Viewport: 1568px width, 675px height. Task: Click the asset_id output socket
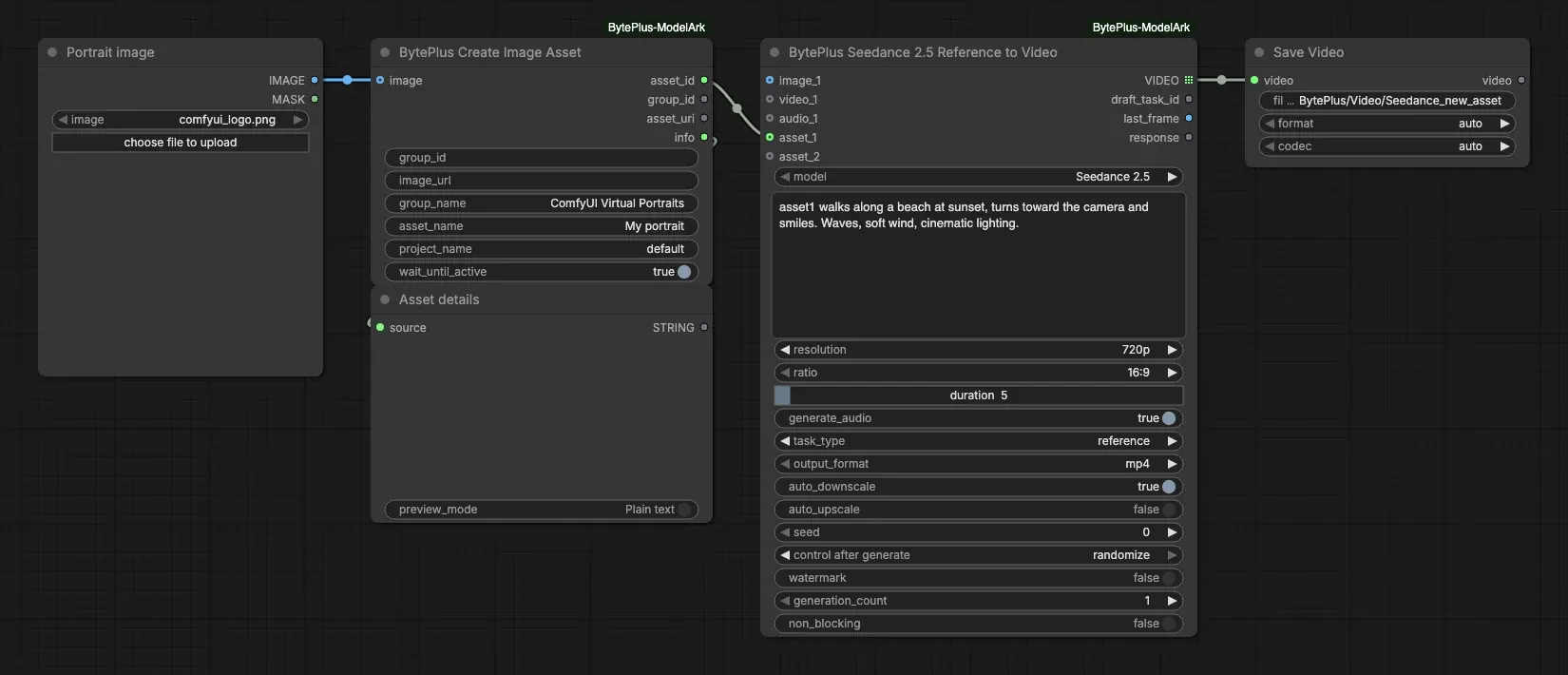(704, 81)
